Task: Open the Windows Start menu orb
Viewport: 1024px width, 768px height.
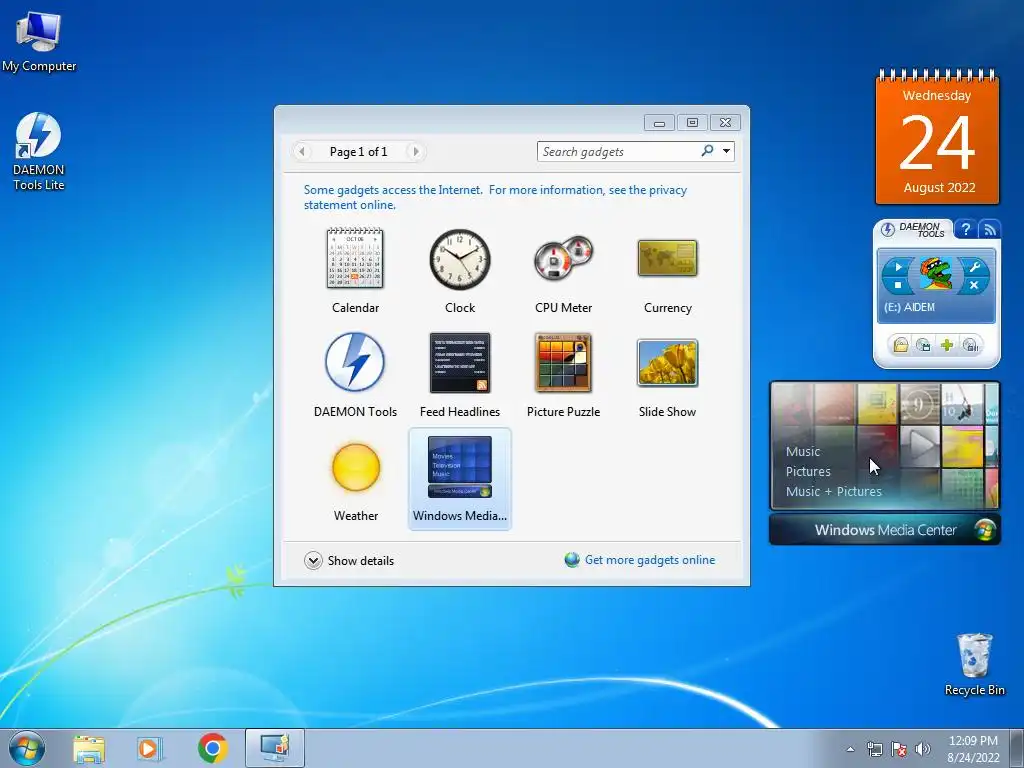Action: point(27,748)
